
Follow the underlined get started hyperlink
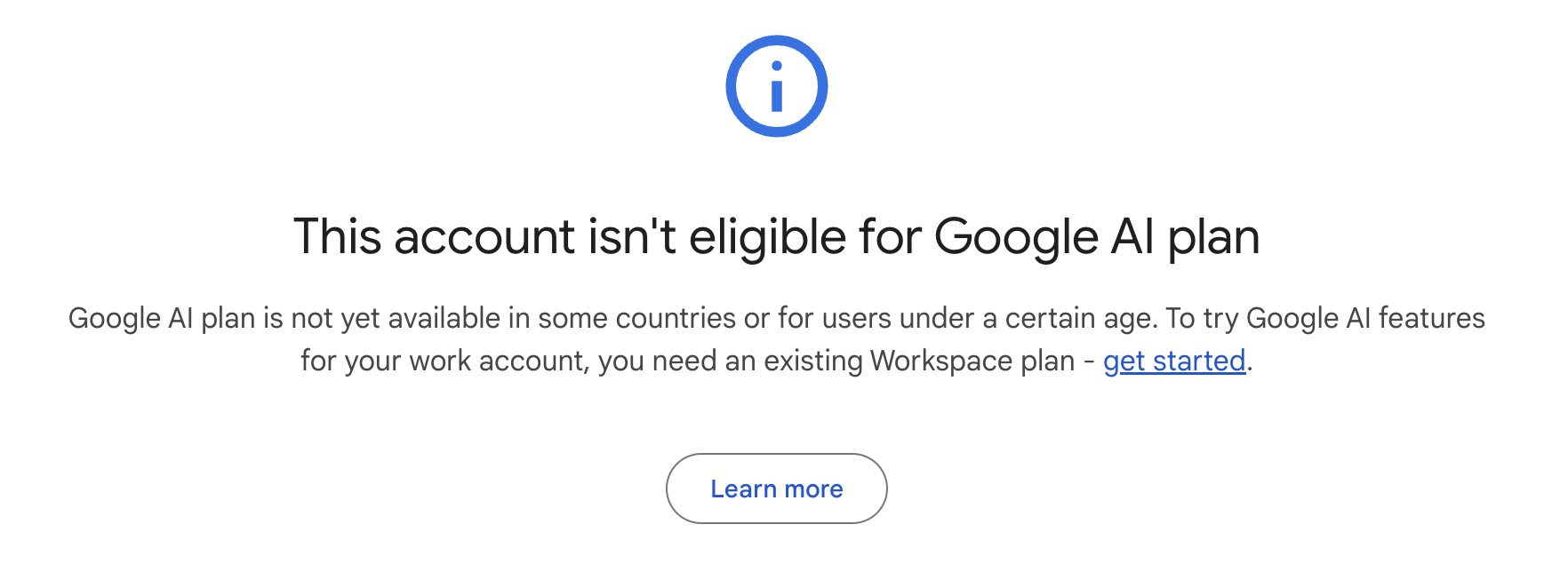(1173, 361)
